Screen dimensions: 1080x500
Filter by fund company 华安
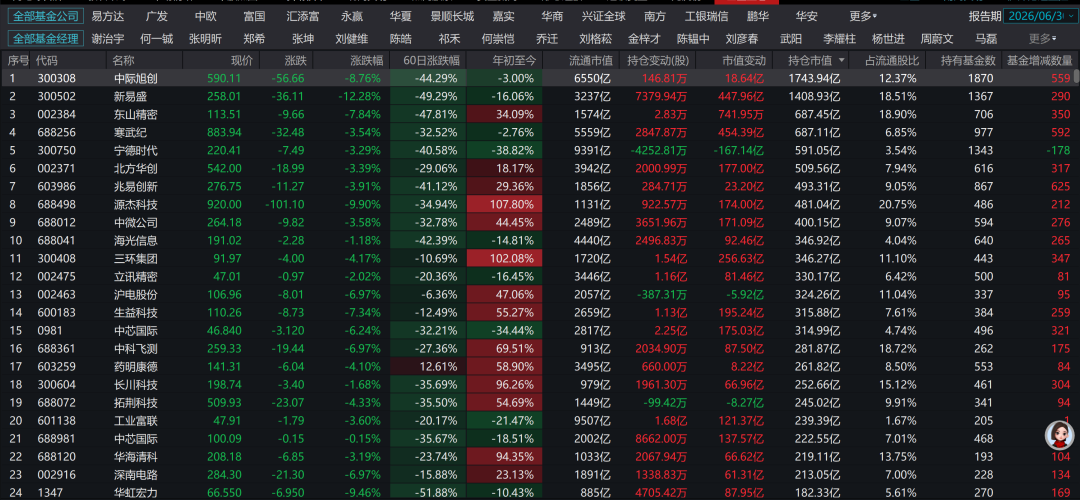click(x=807, y=16)
